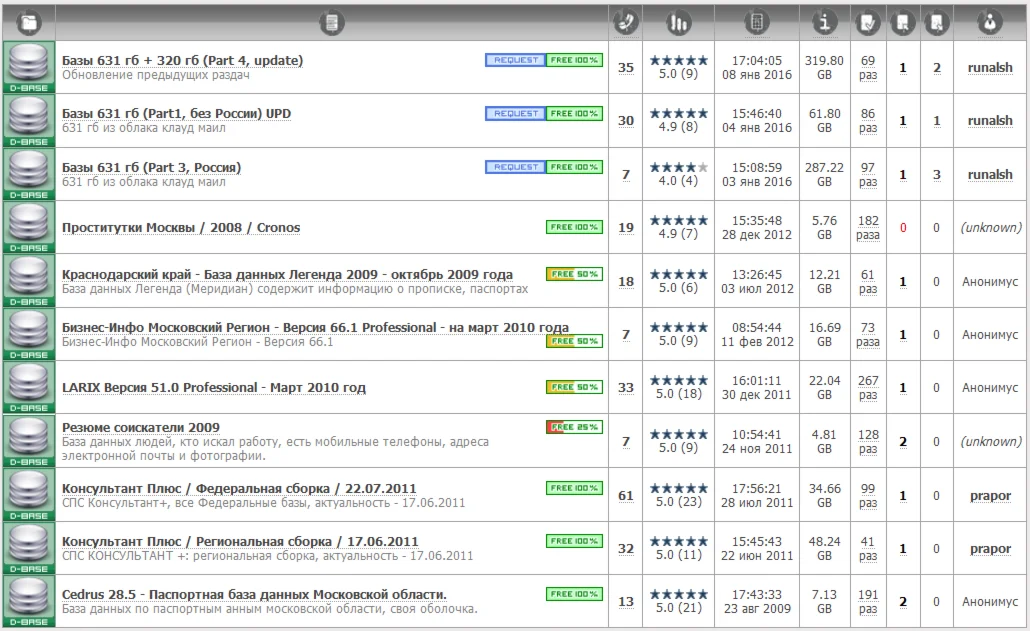
Task: Click comment count 35 on Part 4 row
Action: click(x=625, y=68)
